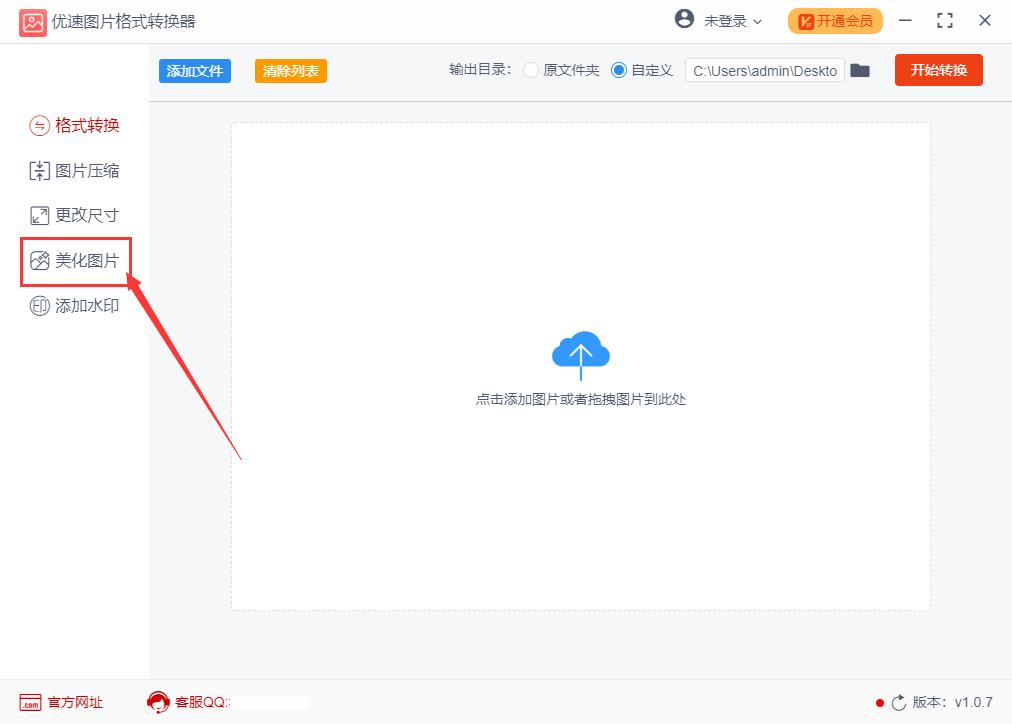Switch to the 添加水印 watermark tool
This screenshot has height=724, width=1012.
pyautogui.click(x=85, y=305)
